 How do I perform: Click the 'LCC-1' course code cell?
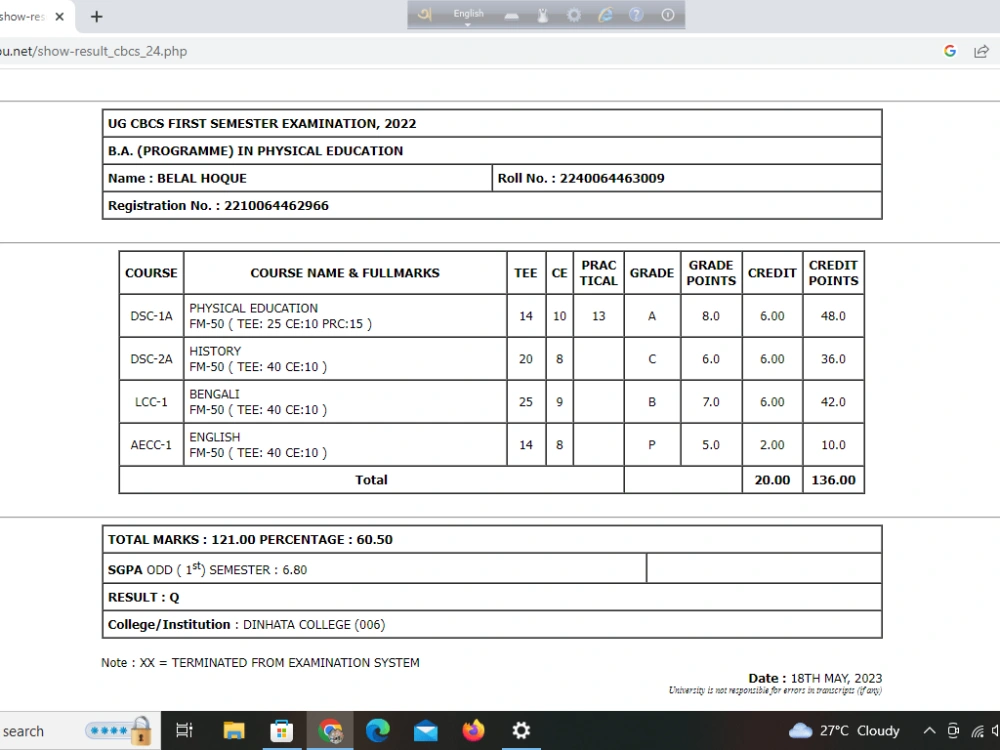(151, 402)
